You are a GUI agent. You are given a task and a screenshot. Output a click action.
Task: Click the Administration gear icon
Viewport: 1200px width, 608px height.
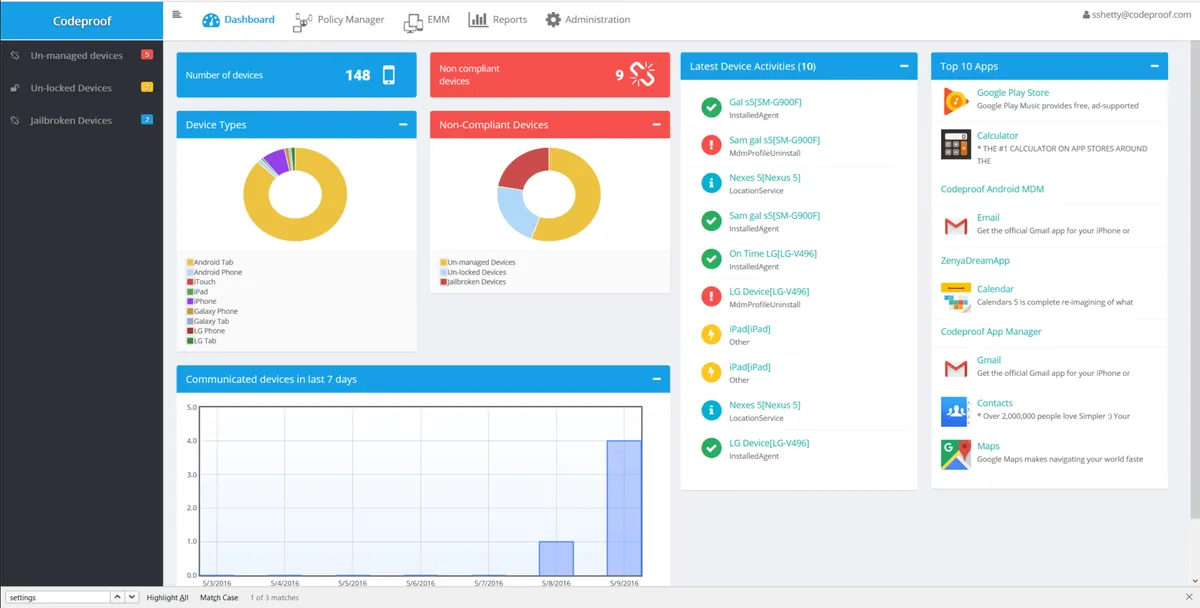[x=553, y=19]
